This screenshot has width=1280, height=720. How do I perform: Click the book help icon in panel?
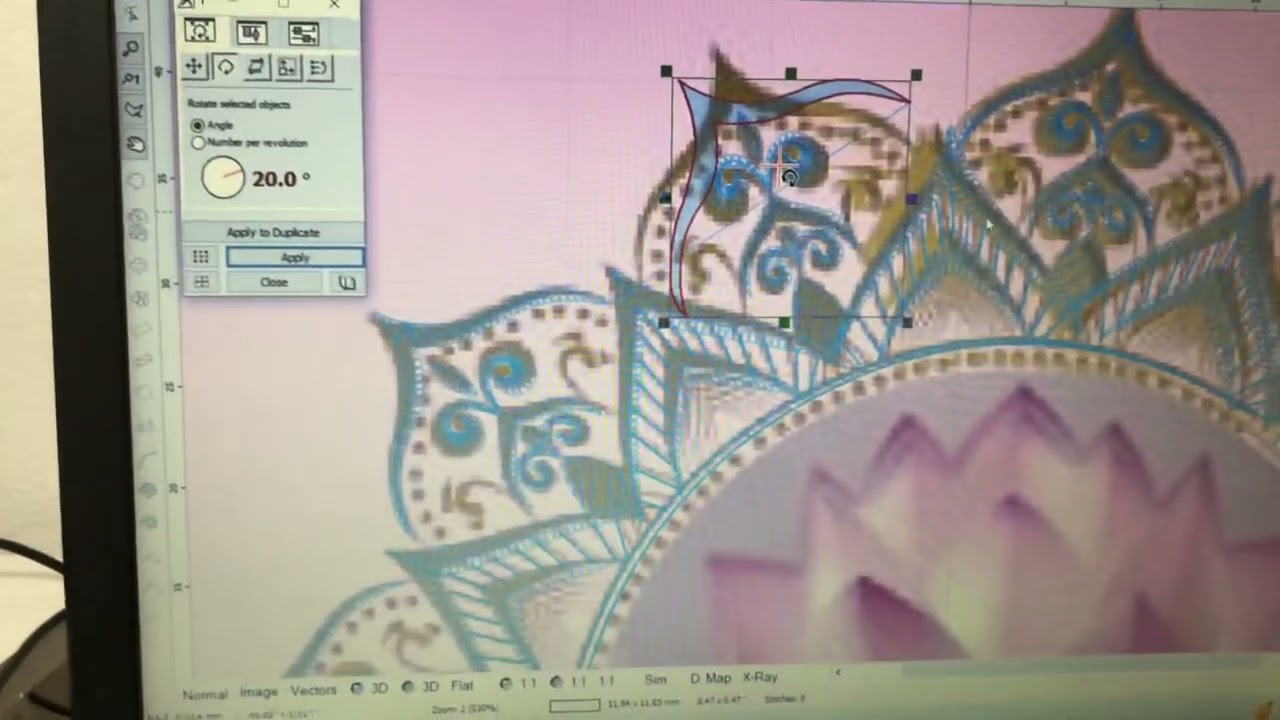tap(346, 283)
